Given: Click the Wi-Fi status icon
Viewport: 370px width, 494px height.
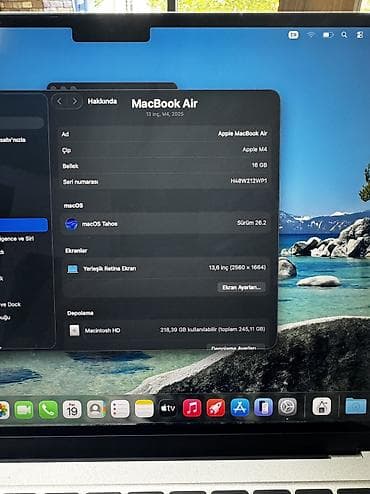Looking at the screenshot, I should [x=311, y=35].
